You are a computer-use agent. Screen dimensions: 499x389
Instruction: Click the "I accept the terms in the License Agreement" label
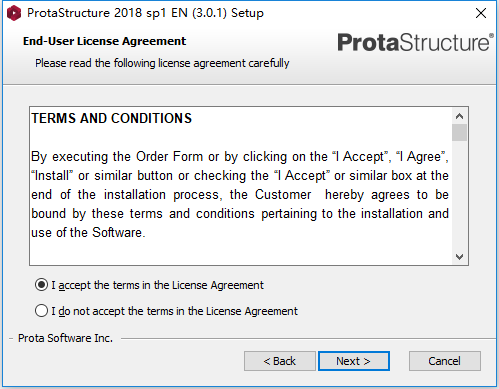click(157, 285)
